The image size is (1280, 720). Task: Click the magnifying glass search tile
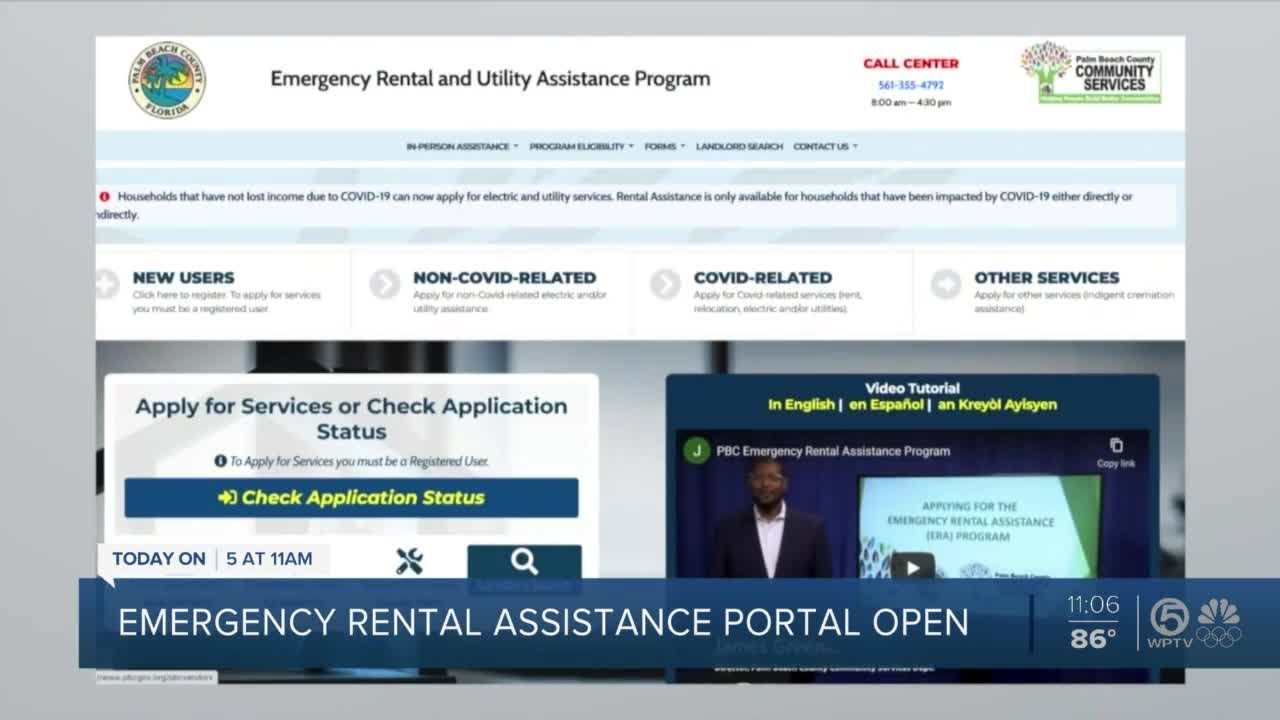point(524,562)
